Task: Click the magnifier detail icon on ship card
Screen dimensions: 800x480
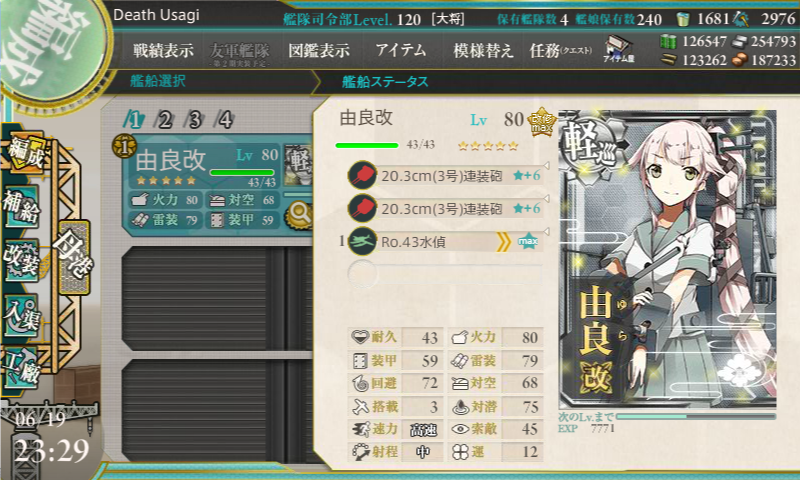Action: 299,215
